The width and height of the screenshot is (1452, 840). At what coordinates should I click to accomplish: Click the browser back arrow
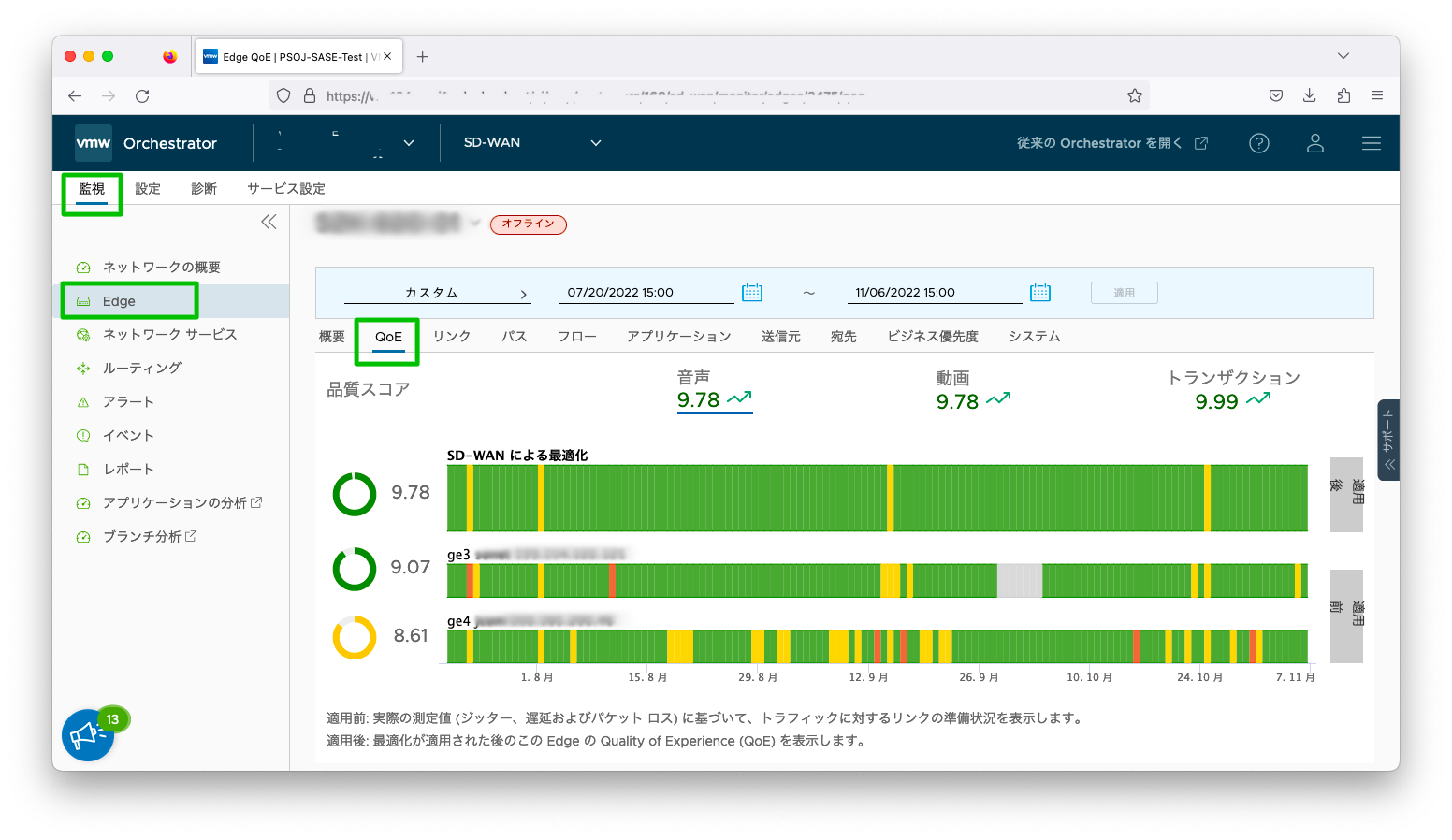[x=75, y=96]
